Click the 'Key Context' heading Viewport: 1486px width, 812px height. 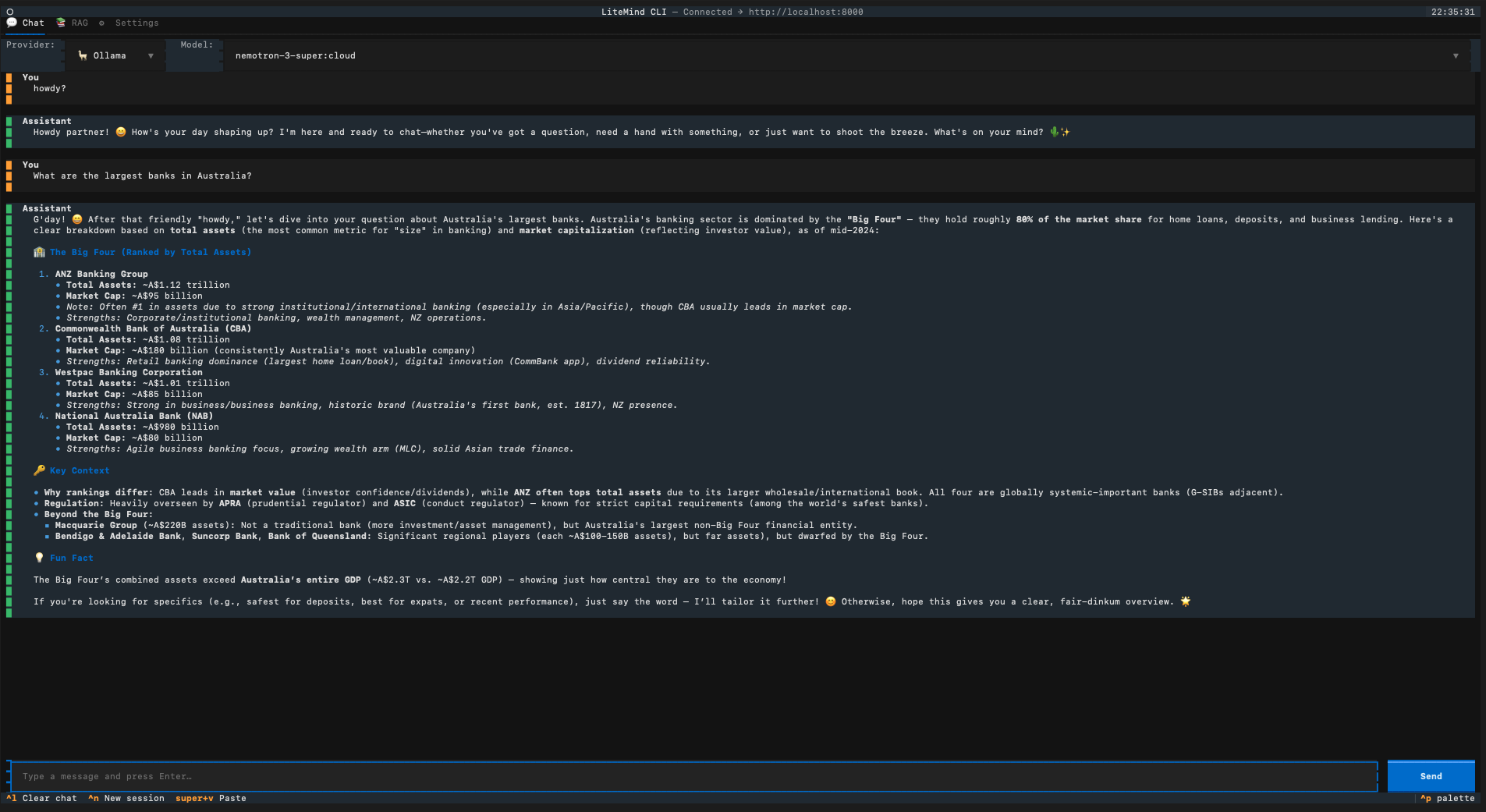pyautogui.click(x=72, y=471)
